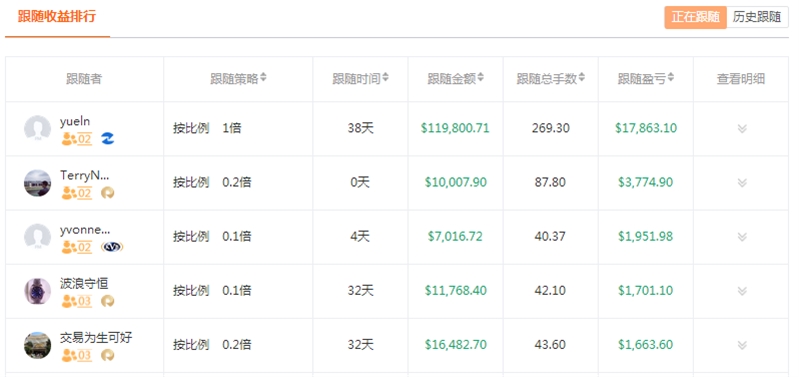Sort by 跟随策略 column arrows
799x377 pixels.
263,78
